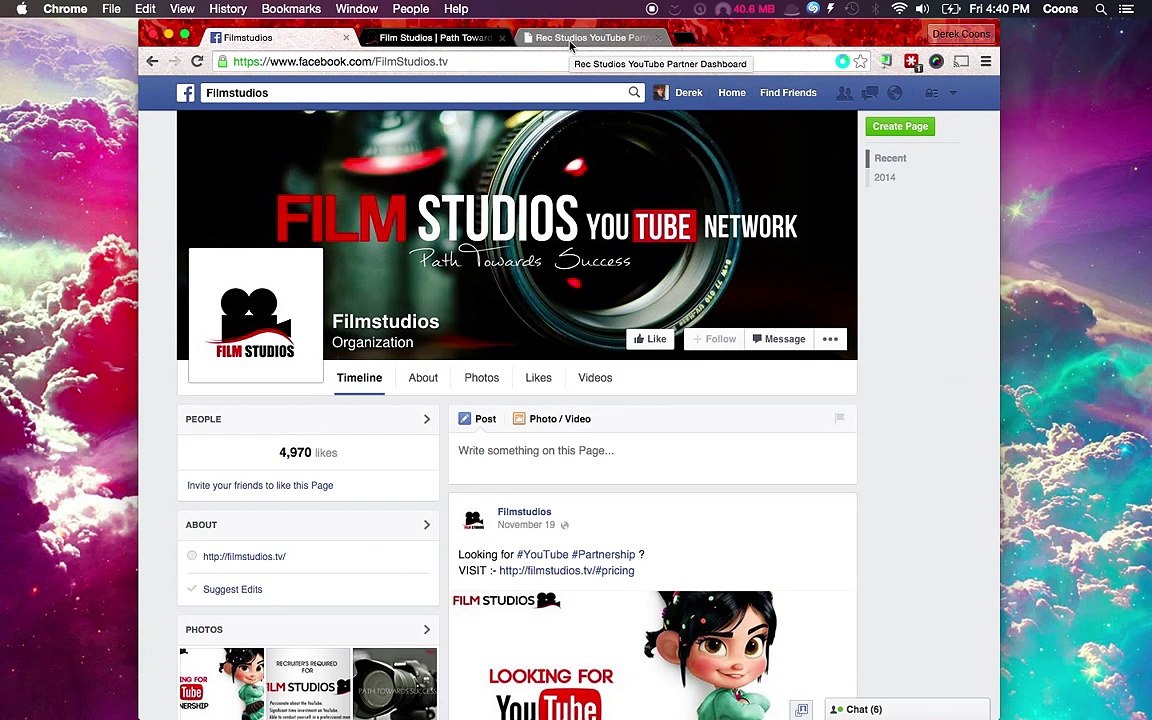Click the post audience globe icon
The image size is (1152, 720).
(565, 525)
